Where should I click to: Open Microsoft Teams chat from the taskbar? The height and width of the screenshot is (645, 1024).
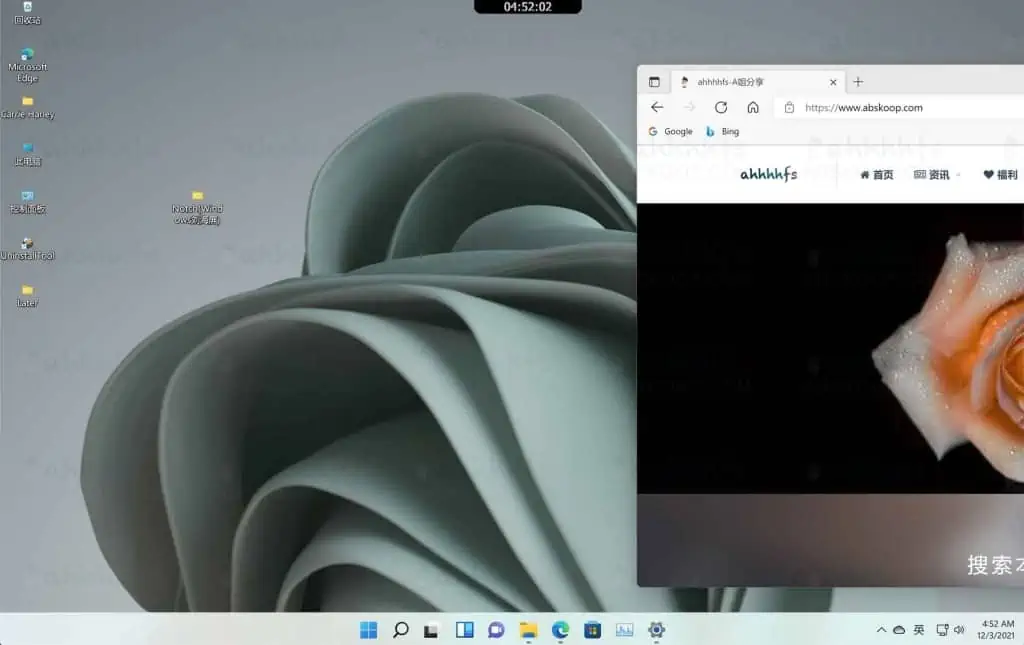495,630
